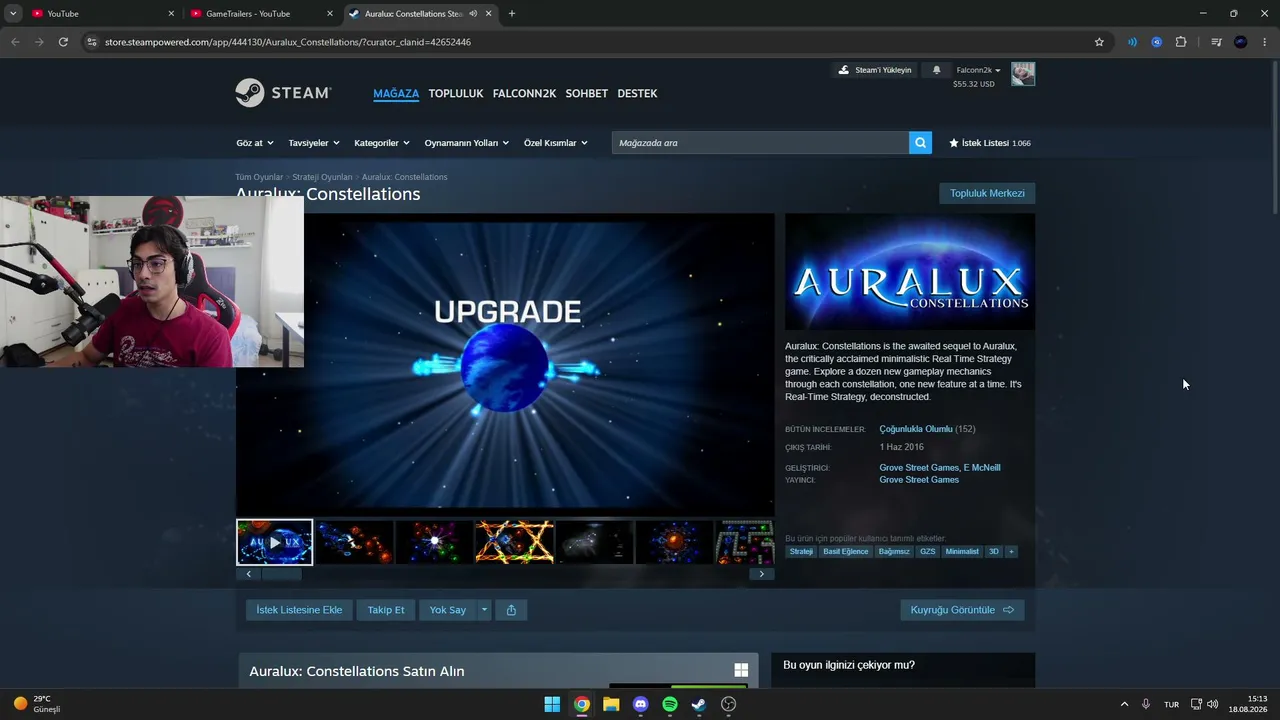
Task: Expand more tags with the plus button
Action: [1011, 552]
